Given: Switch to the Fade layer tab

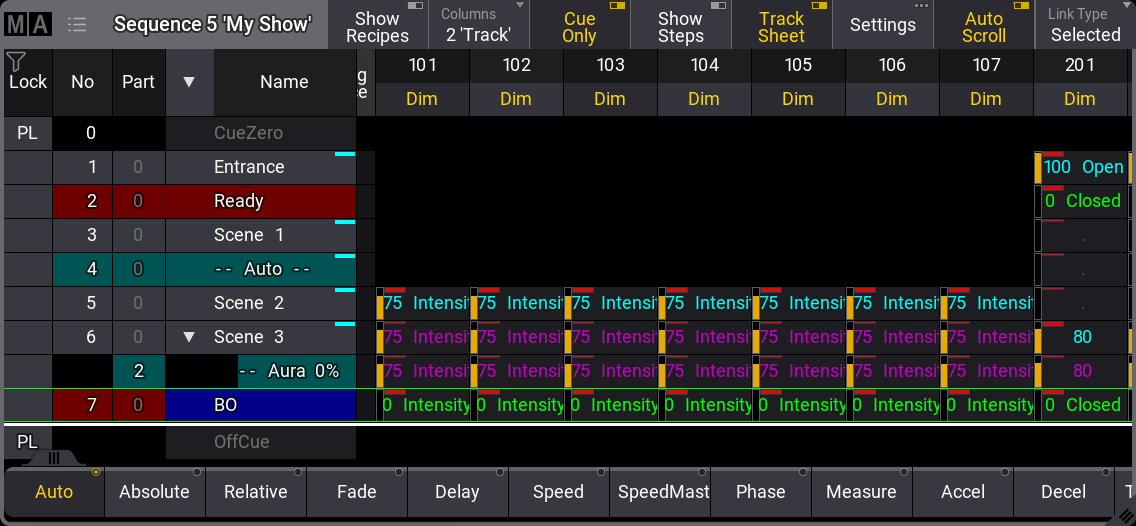Looking at the screenshot, I should coord(356,492).
